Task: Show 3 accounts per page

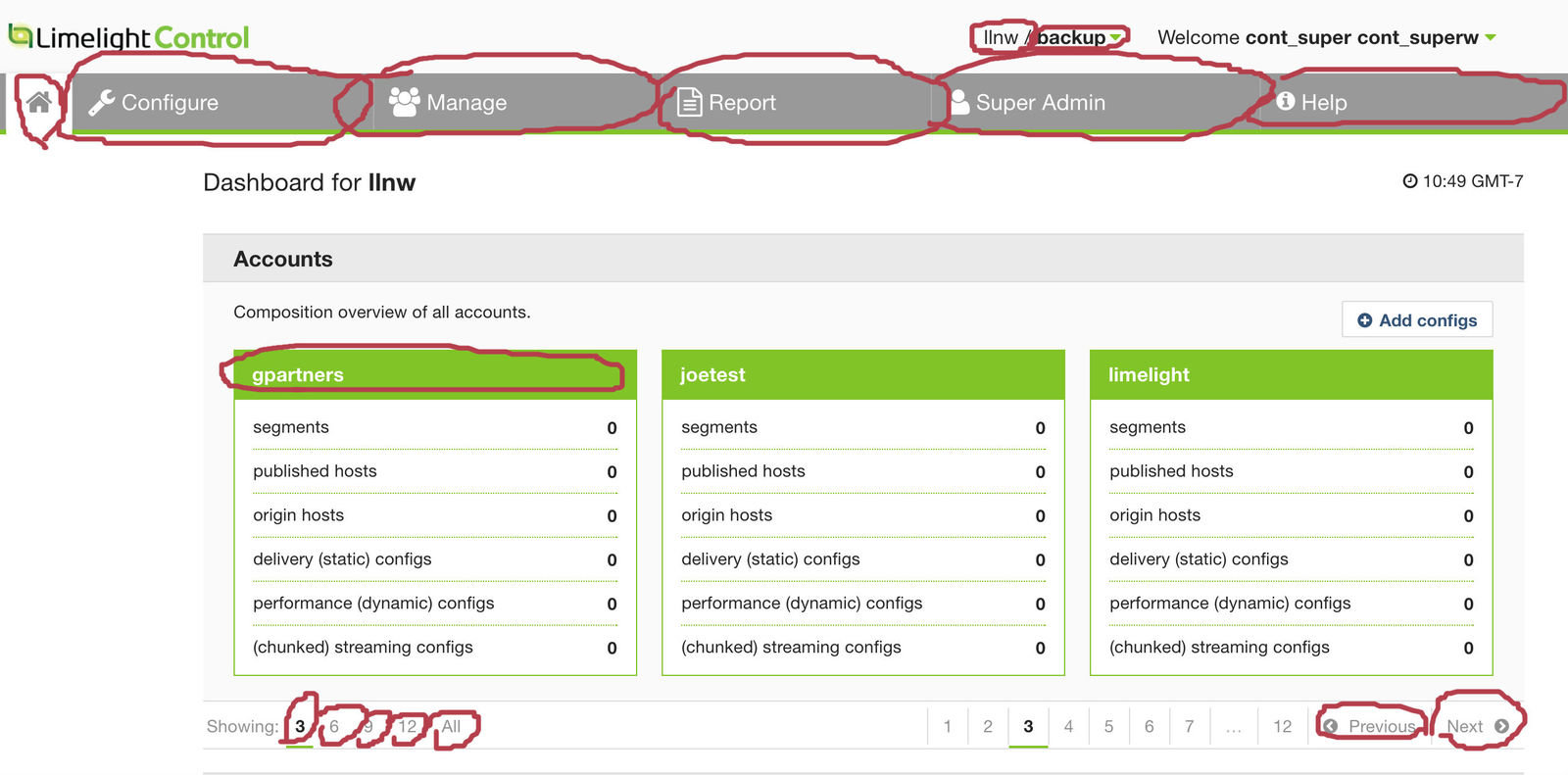Action: tap(300, 726)
